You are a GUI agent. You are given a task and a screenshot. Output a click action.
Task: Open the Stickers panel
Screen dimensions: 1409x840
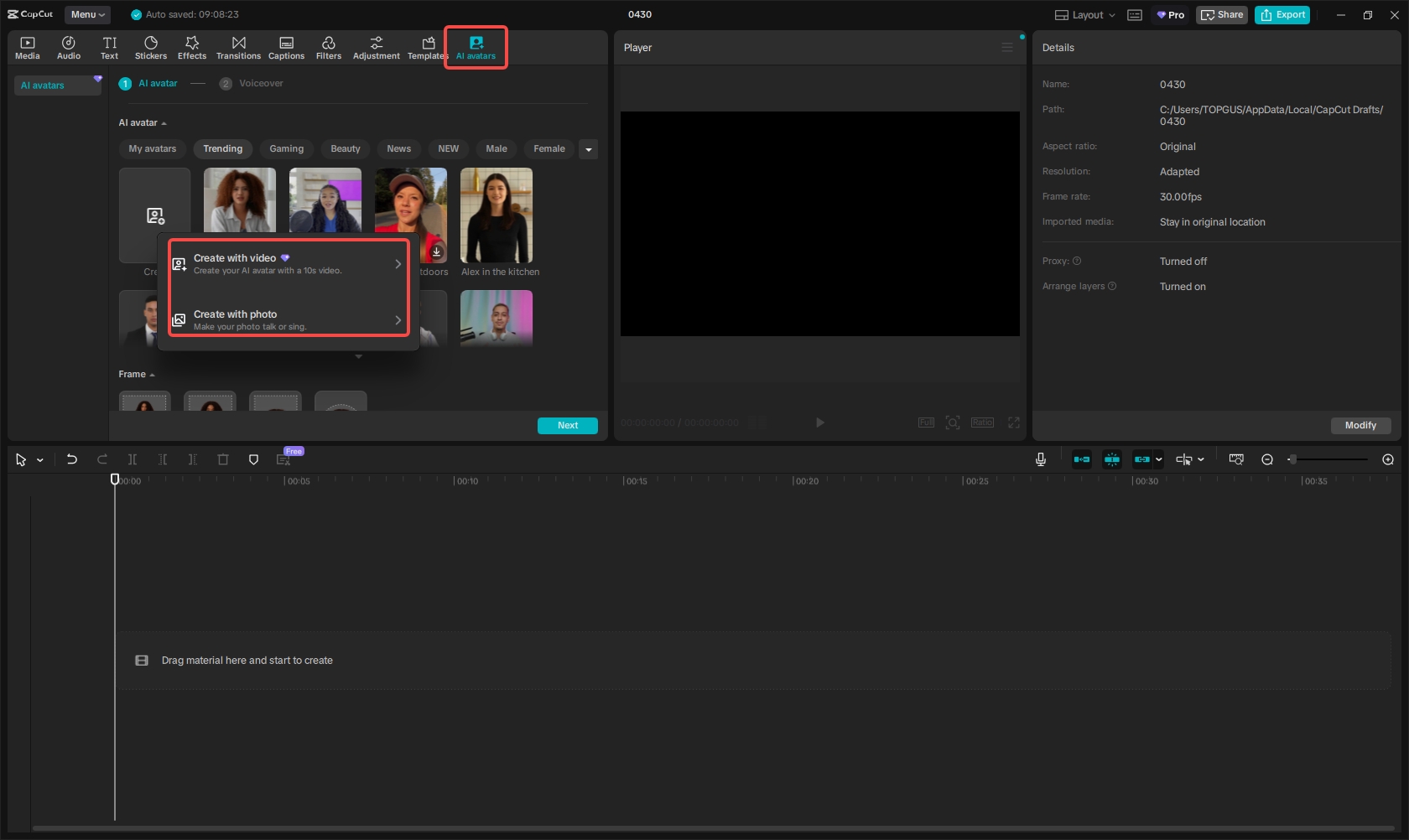point(151,48)
